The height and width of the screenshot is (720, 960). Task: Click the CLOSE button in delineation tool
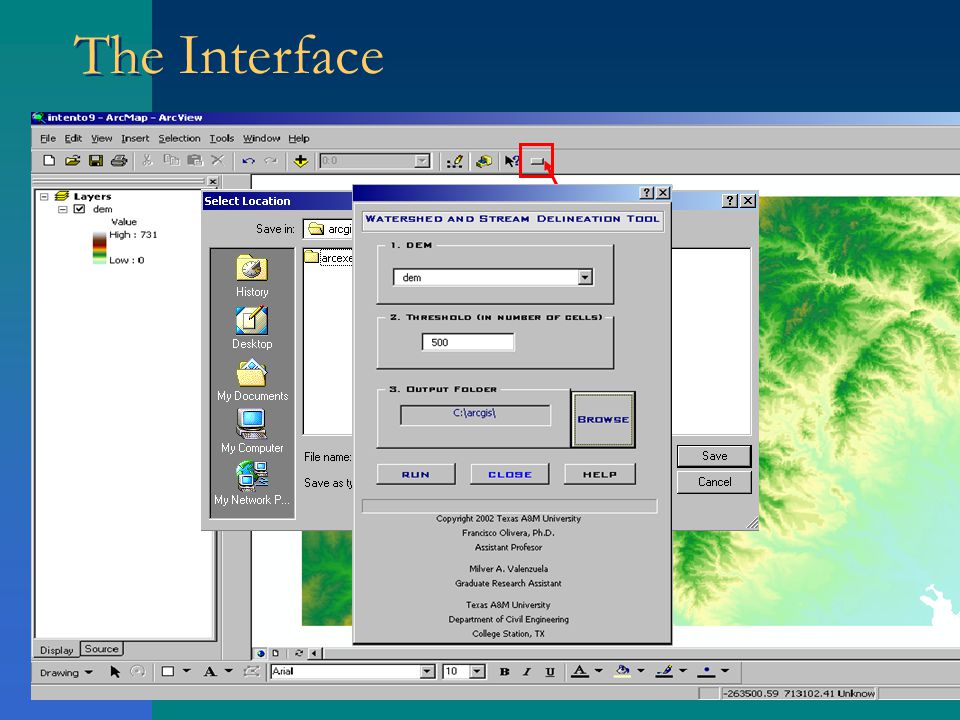[509, 474]
